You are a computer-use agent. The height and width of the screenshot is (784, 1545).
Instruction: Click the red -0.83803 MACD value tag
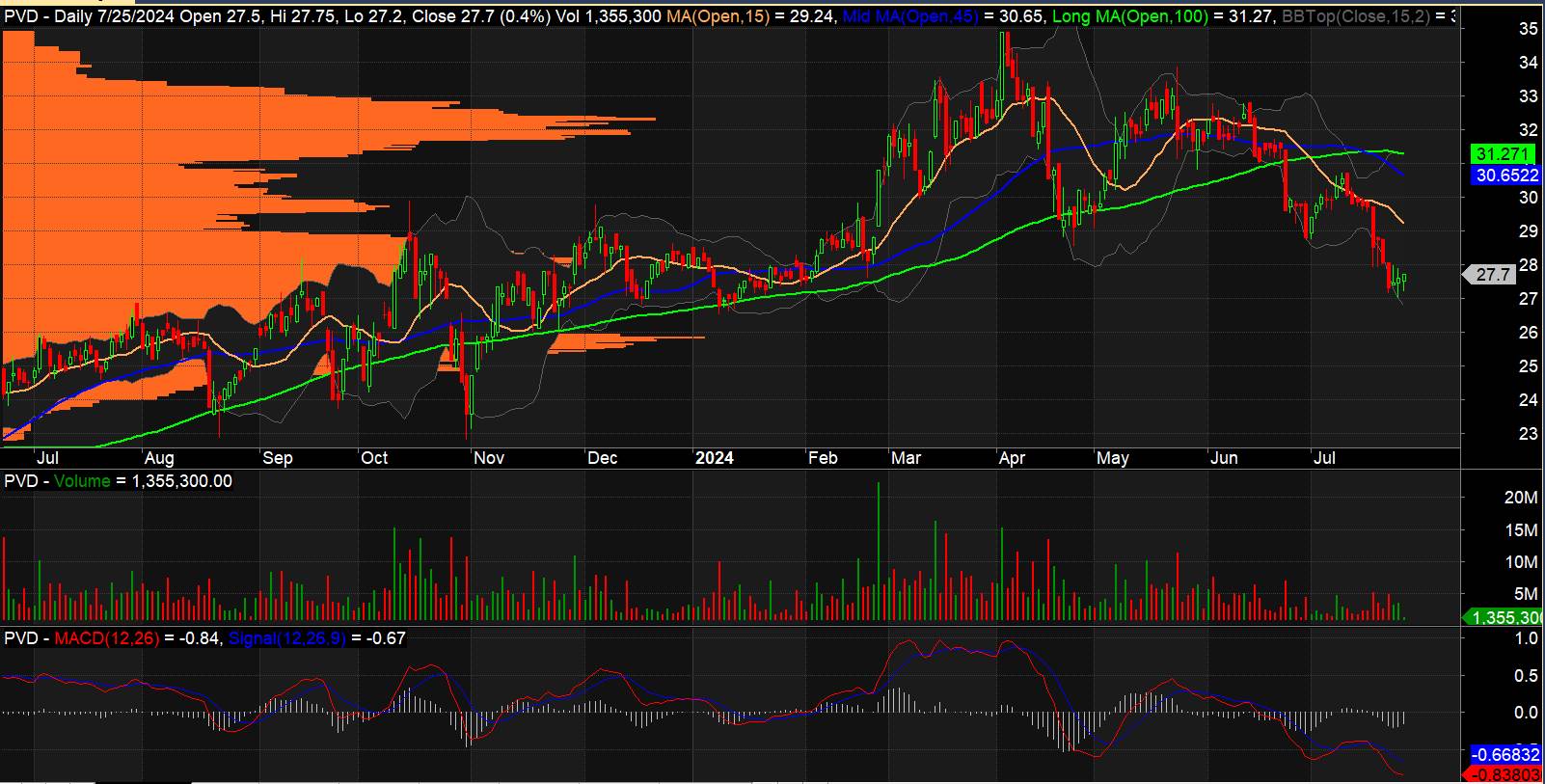pos(1505,773)
